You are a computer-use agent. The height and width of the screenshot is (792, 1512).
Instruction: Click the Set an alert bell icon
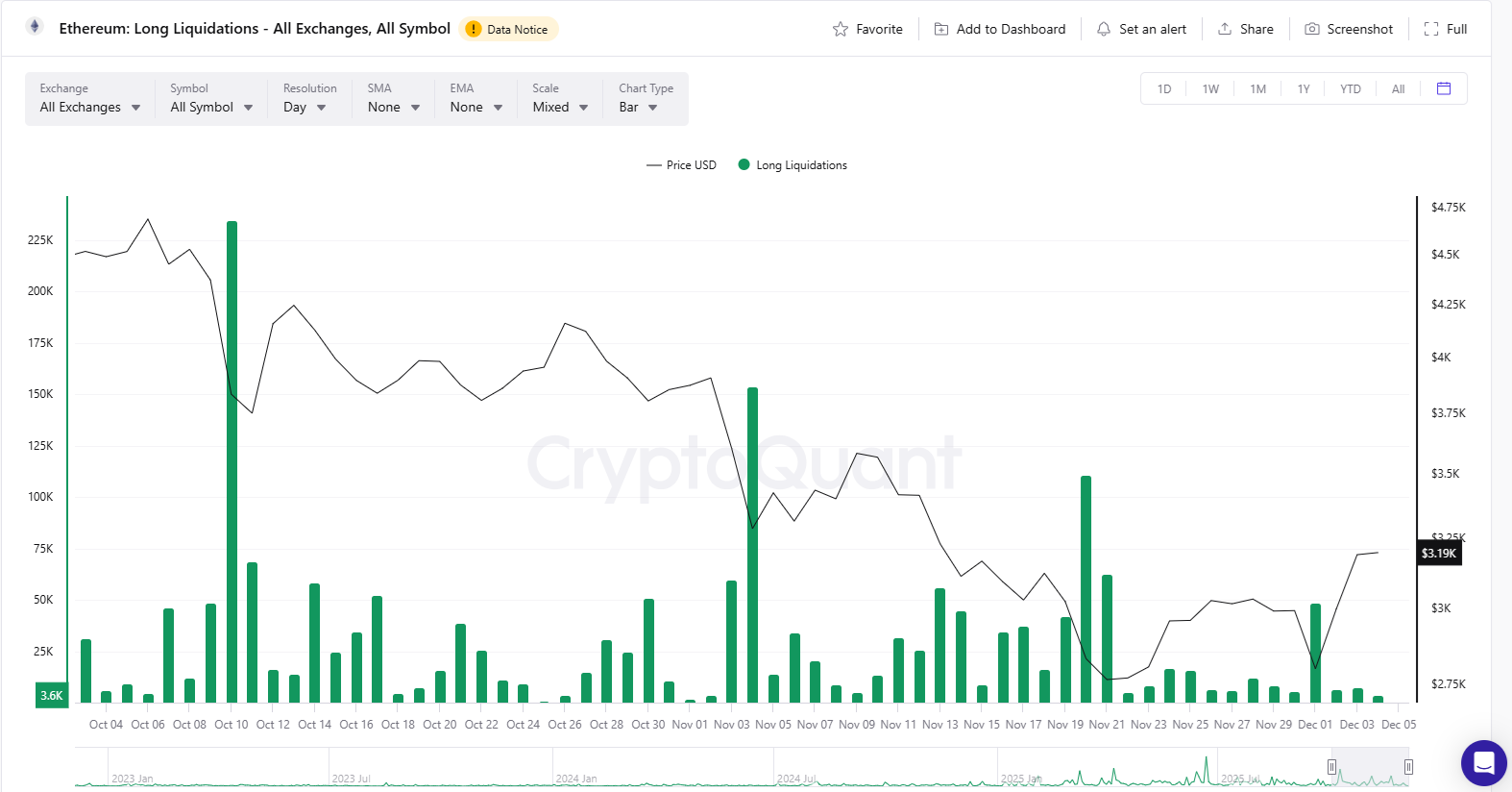[1104, 29]
